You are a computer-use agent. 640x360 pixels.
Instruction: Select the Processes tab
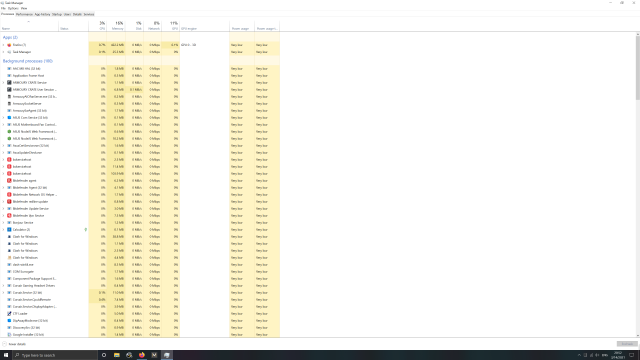click(8, 14)
